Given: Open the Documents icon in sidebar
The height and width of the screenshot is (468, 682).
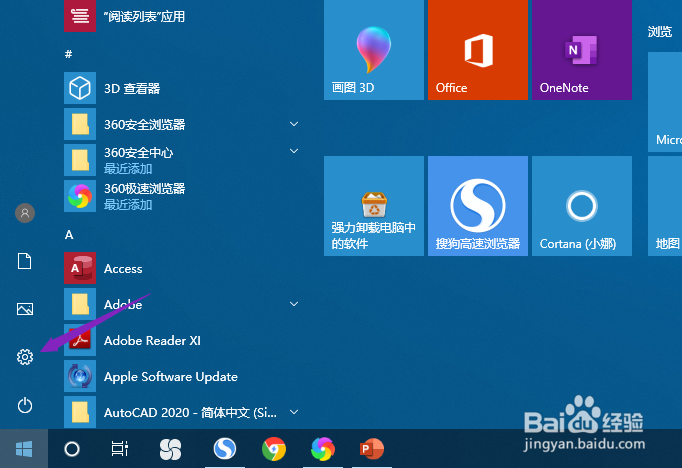Looking at the screenshot, I should pos(24,261).
